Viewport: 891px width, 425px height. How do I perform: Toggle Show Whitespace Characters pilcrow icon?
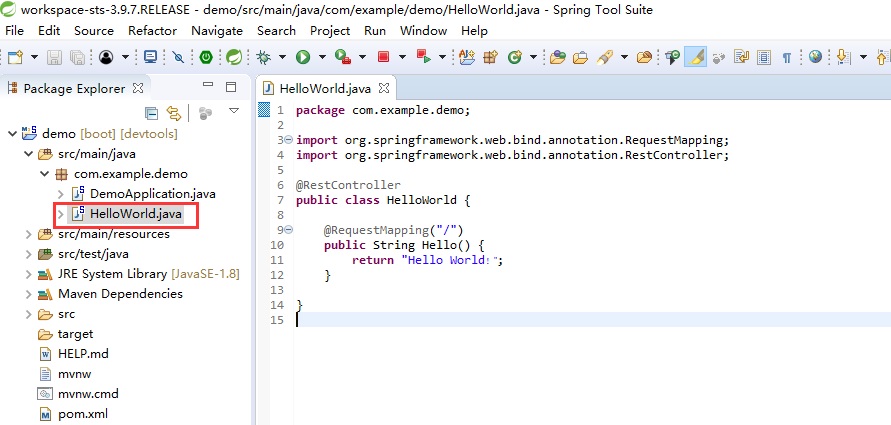(787, 57)
